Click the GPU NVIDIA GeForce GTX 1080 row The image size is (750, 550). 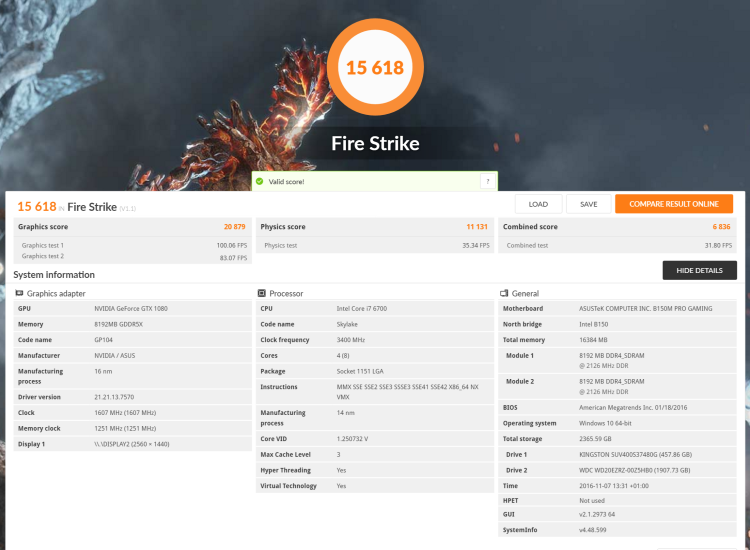pyautogui.click(x=132, y=308)
